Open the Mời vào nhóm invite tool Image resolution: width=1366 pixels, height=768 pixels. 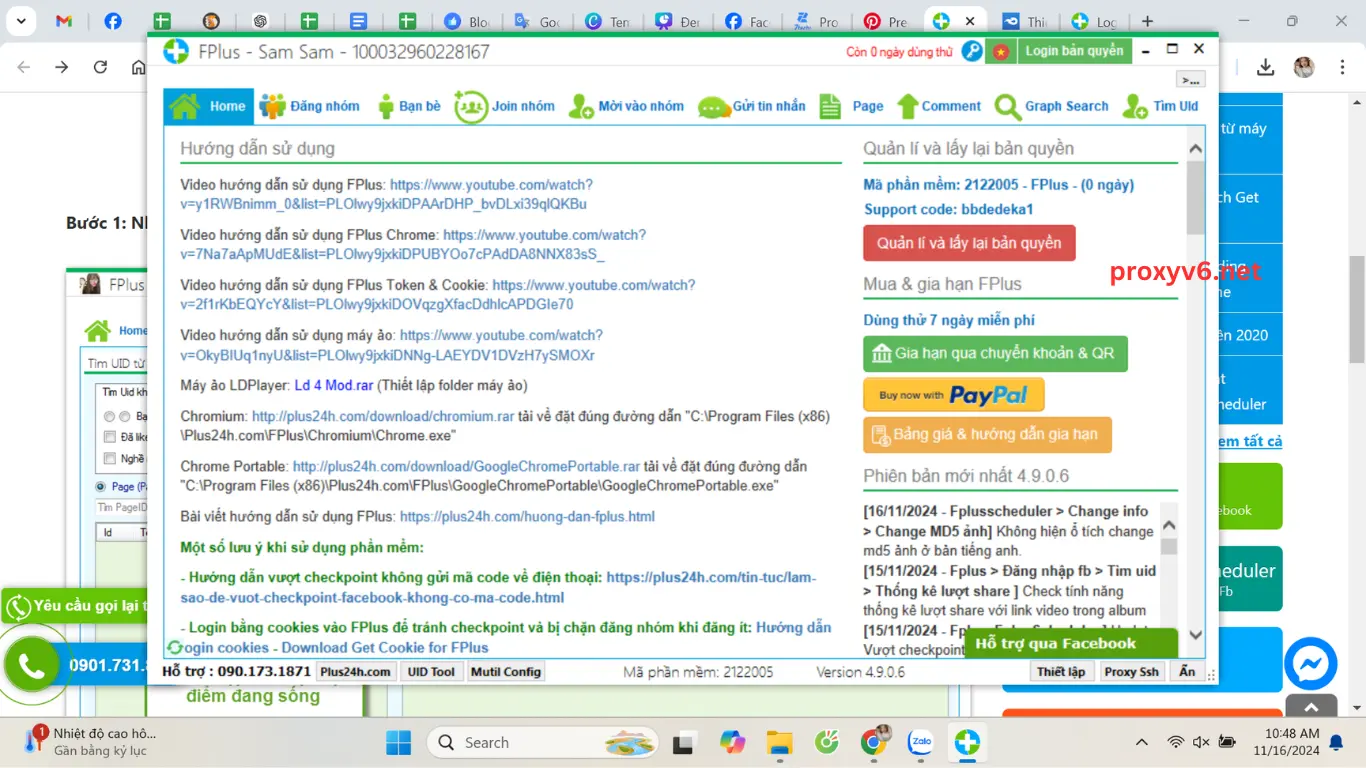tap(626, 106)
